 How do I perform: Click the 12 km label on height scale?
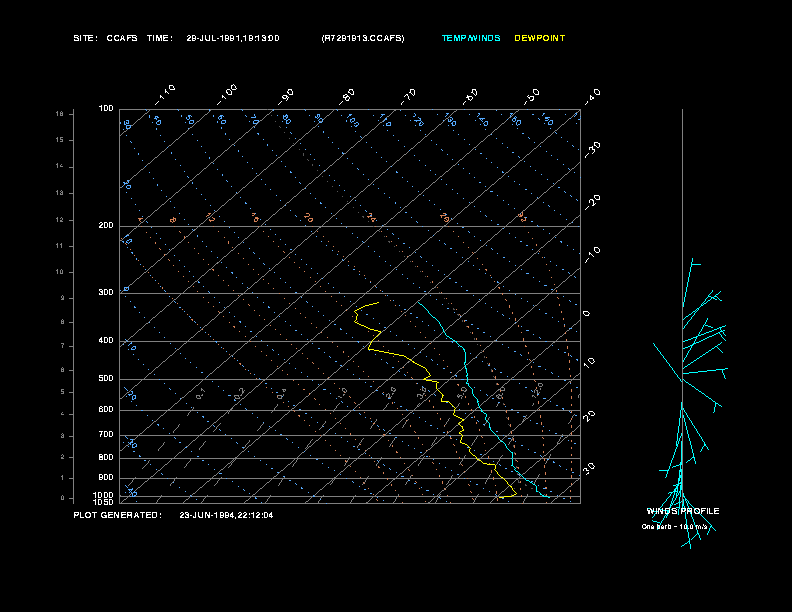(x=60, y=220)
